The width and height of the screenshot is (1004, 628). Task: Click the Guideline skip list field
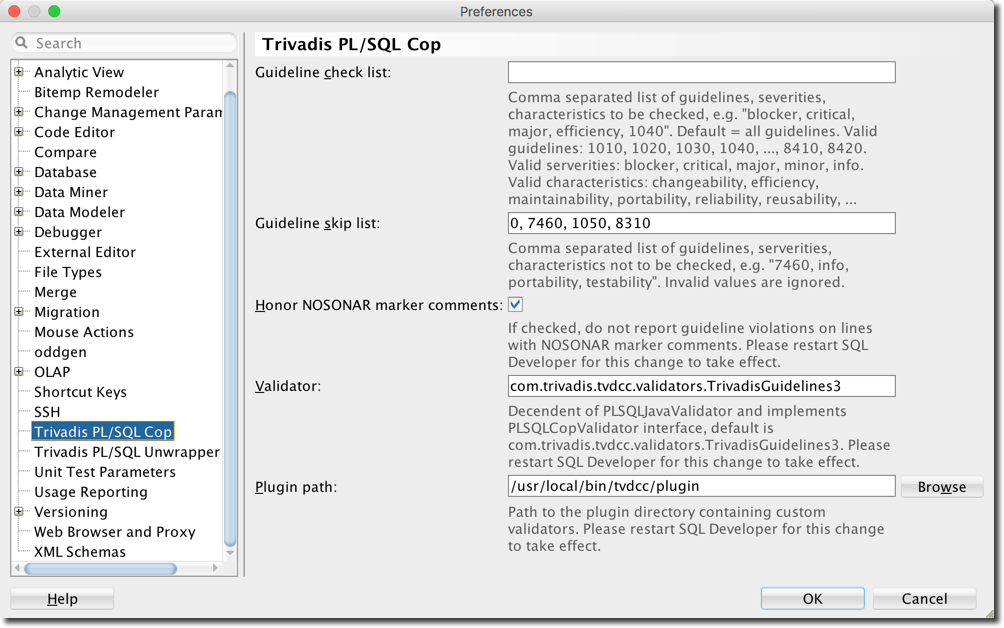[x=702, y=223]
